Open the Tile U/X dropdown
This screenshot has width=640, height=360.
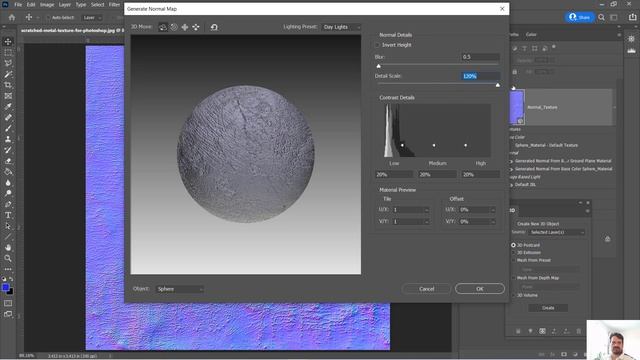click(x=411, y=209)
